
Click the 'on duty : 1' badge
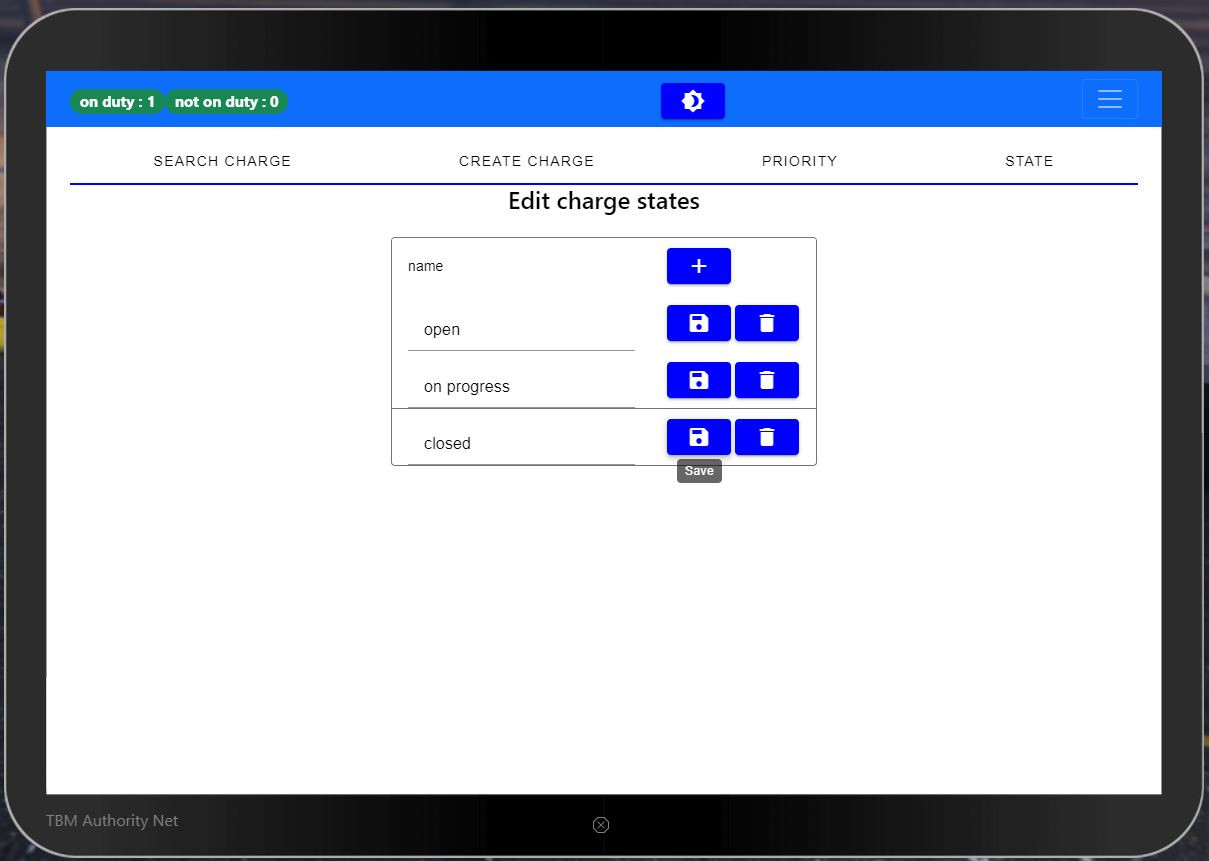point(117,102)
